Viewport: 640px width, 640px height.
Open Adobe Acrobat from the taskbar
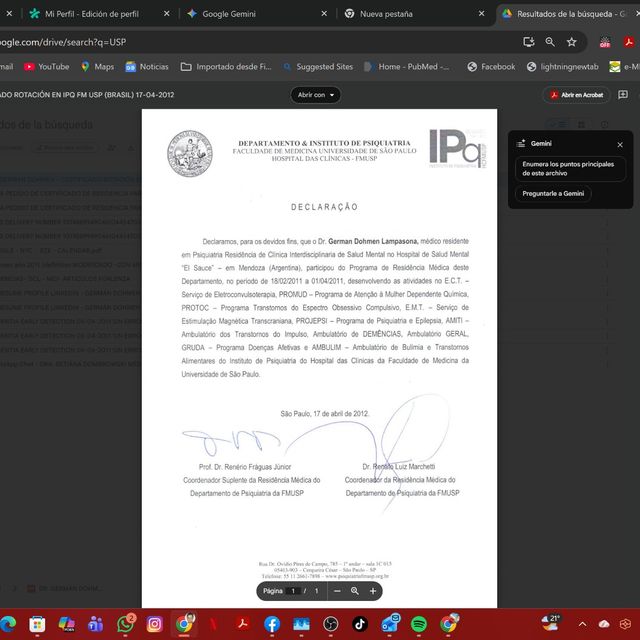(243, 624)
